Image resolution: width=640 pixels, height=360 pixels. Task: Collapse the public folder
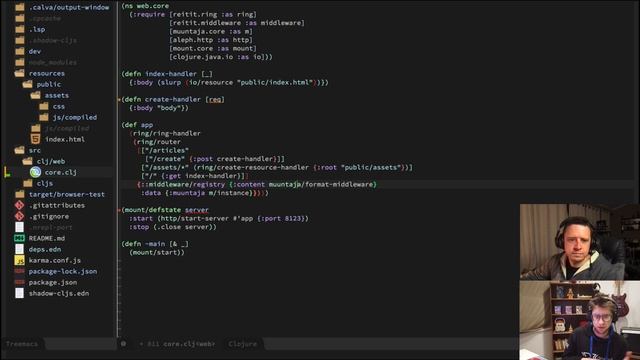[49, 84]
